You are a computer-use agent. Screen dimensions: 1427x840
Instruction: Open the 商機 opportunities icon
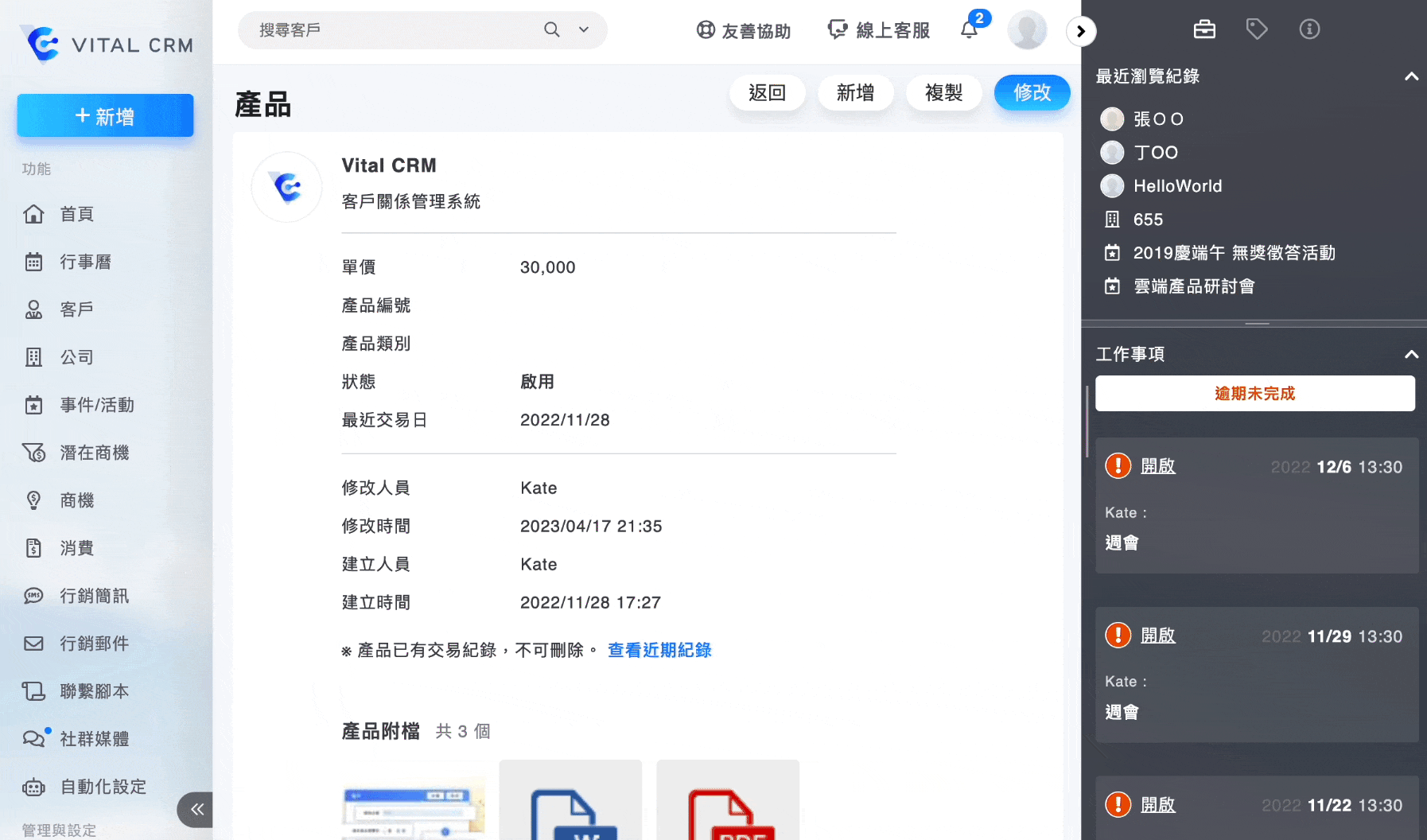point(33,500)
